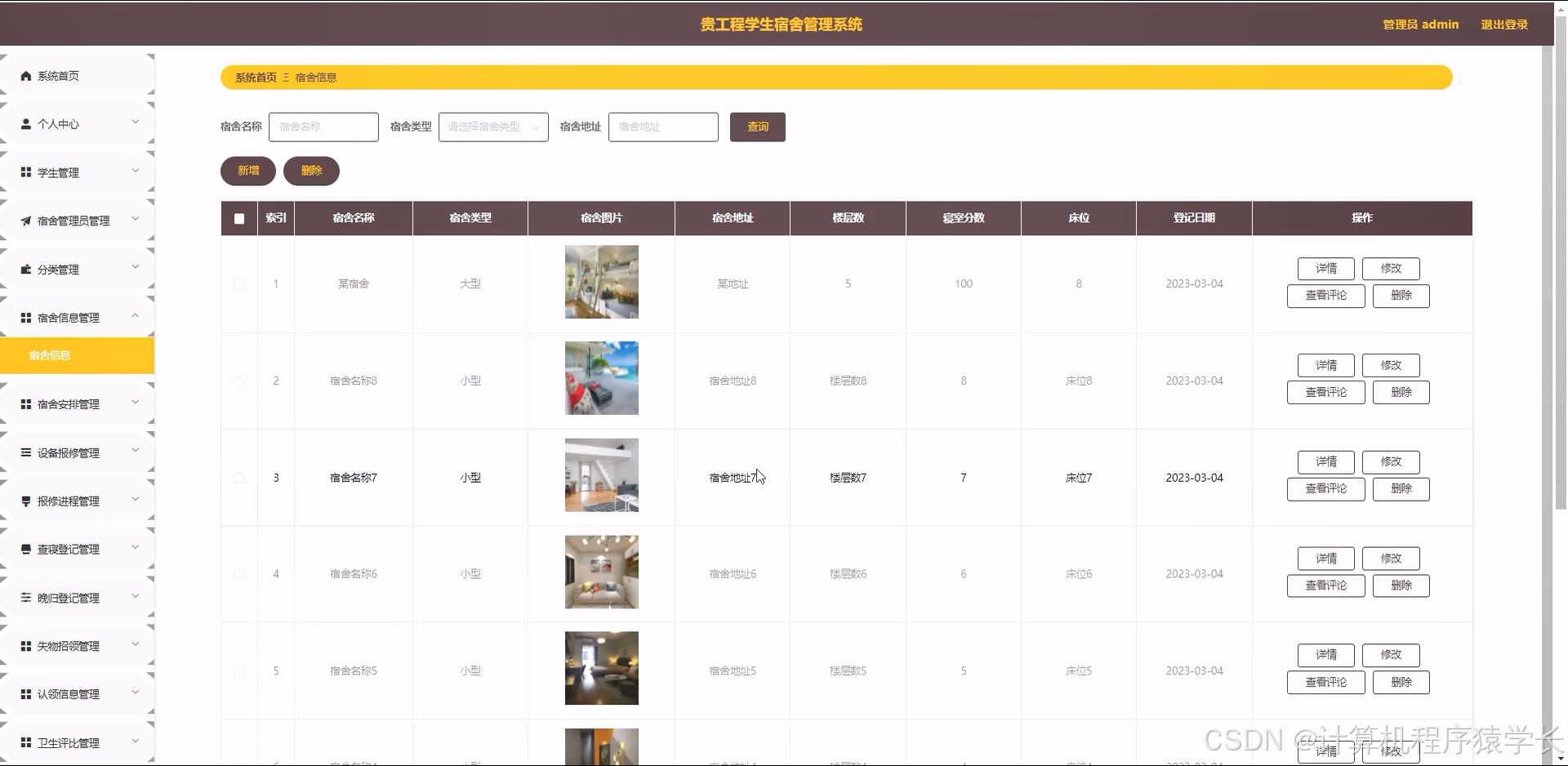Open 失物招领管理 in the sidebar
1568x766 pixels.
[69, 646]
